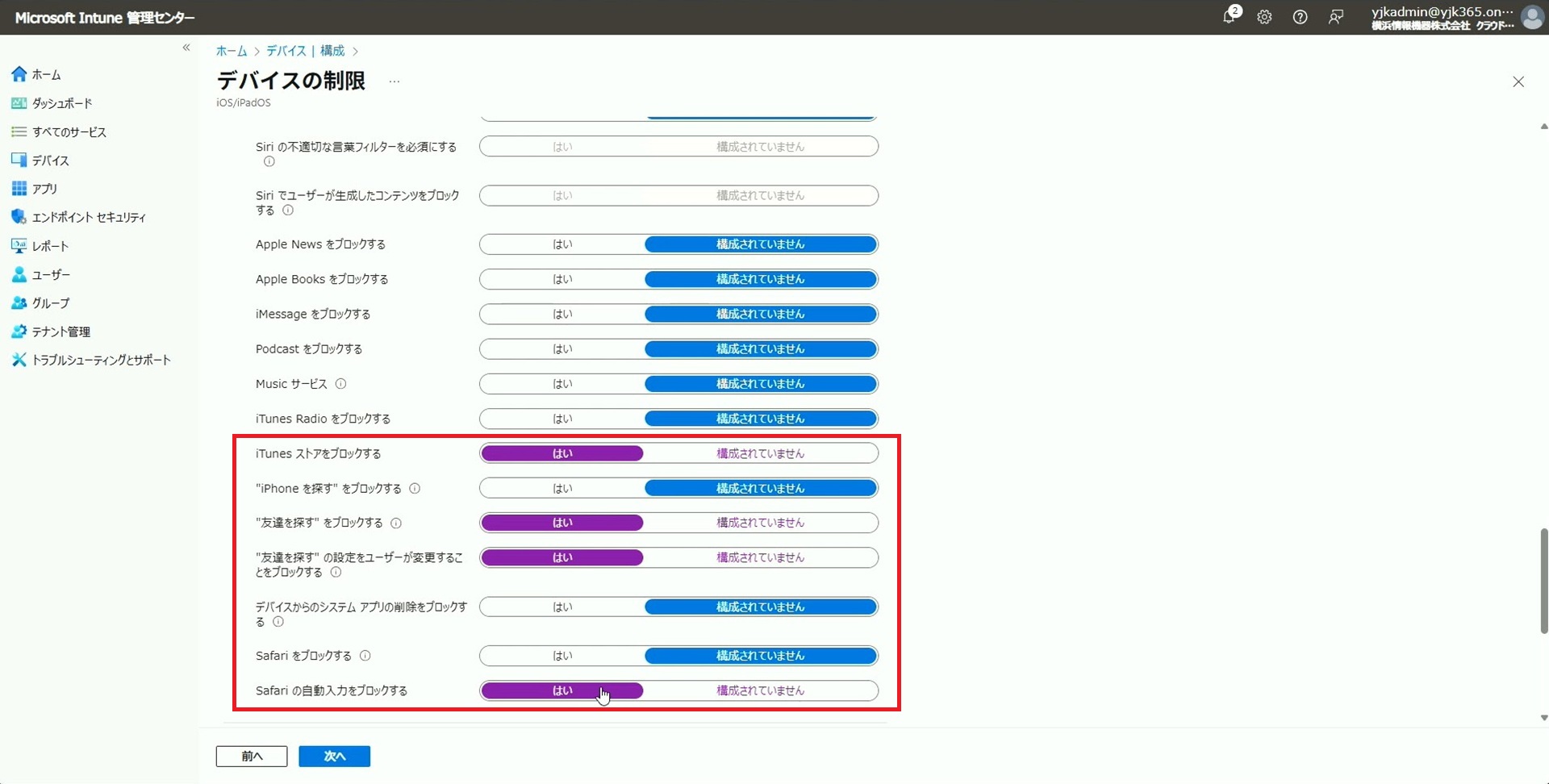Click the ホーム breadcrumb link
1549x784 pixels.
point(232,51)
